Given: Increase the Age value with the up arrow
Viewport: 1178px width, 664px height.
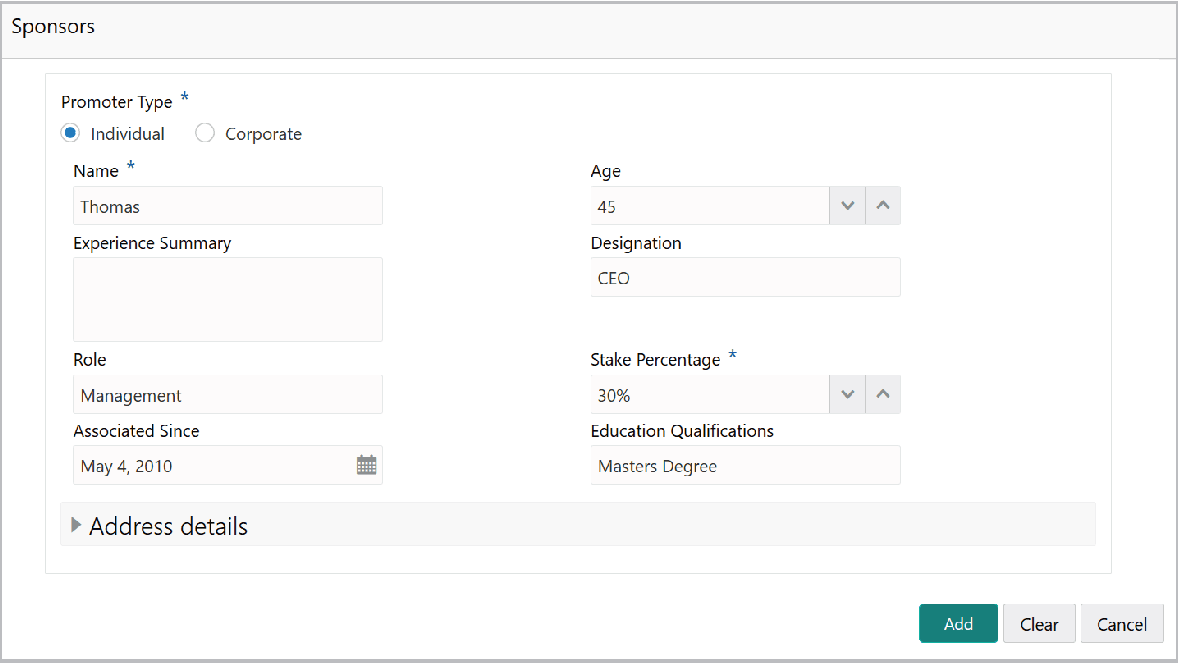Looking at the screenshot, I should (x=883, y=205).
